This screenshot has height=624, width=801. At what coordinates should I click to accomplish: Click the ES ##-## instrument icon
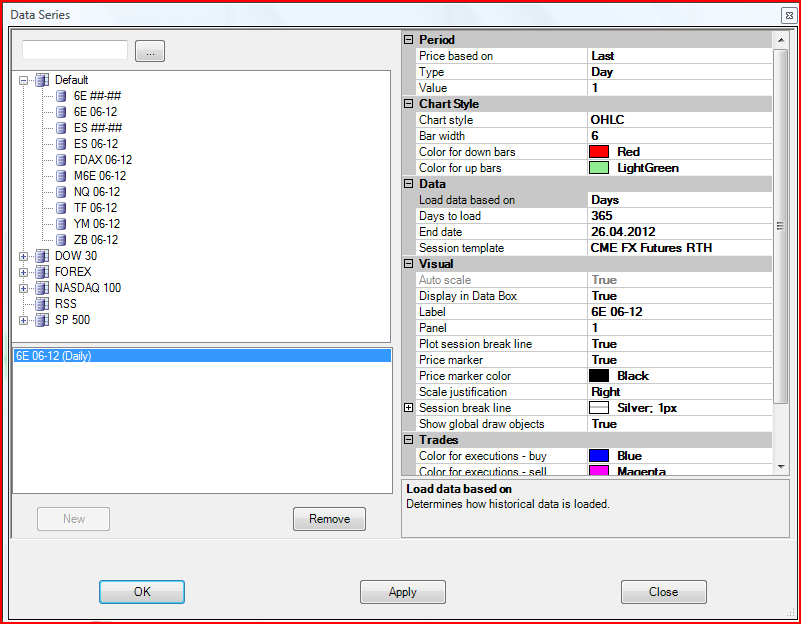tap(61, 128)
